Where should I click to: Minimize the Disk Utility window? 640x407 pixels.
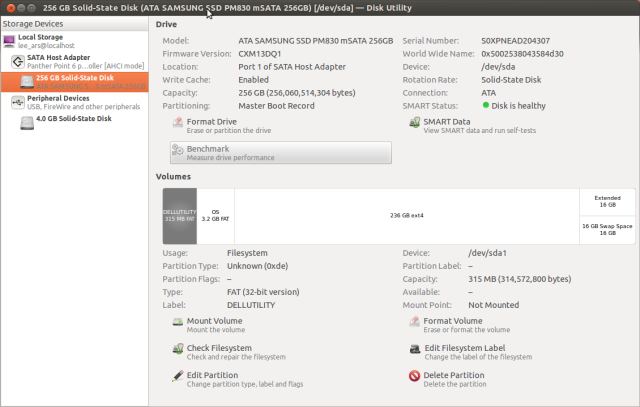[x=21, y=8]
